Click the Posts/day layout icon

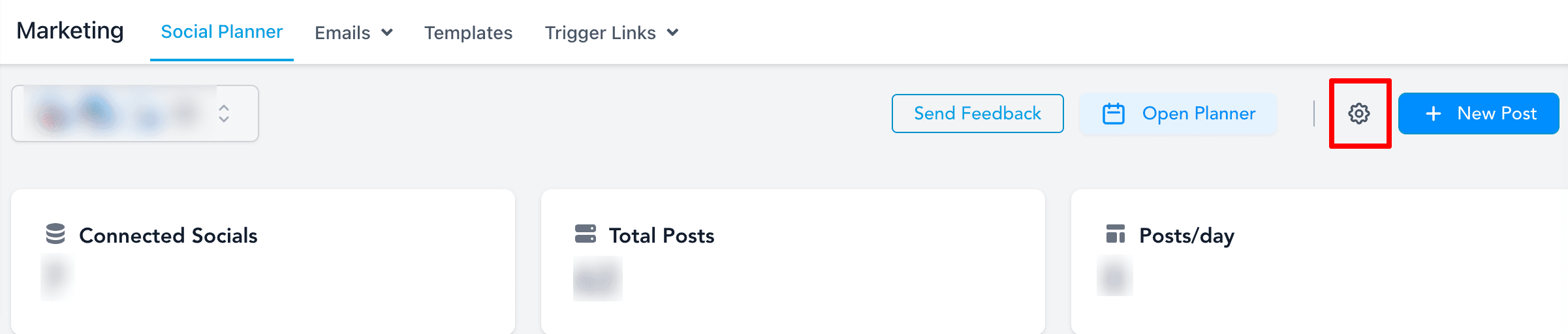(x=1115, y=234)
